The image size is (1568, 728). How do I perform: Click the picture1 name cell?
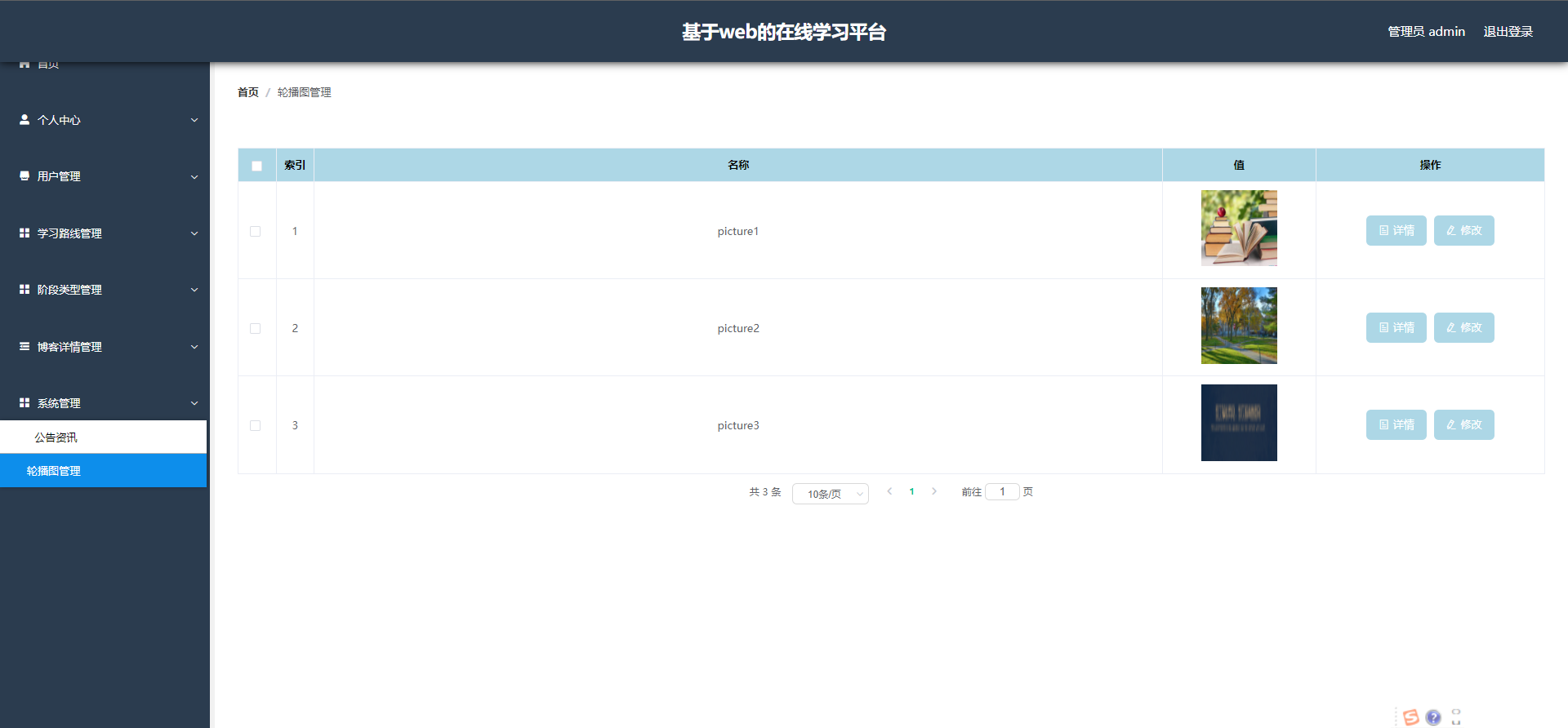pos(738,231)
